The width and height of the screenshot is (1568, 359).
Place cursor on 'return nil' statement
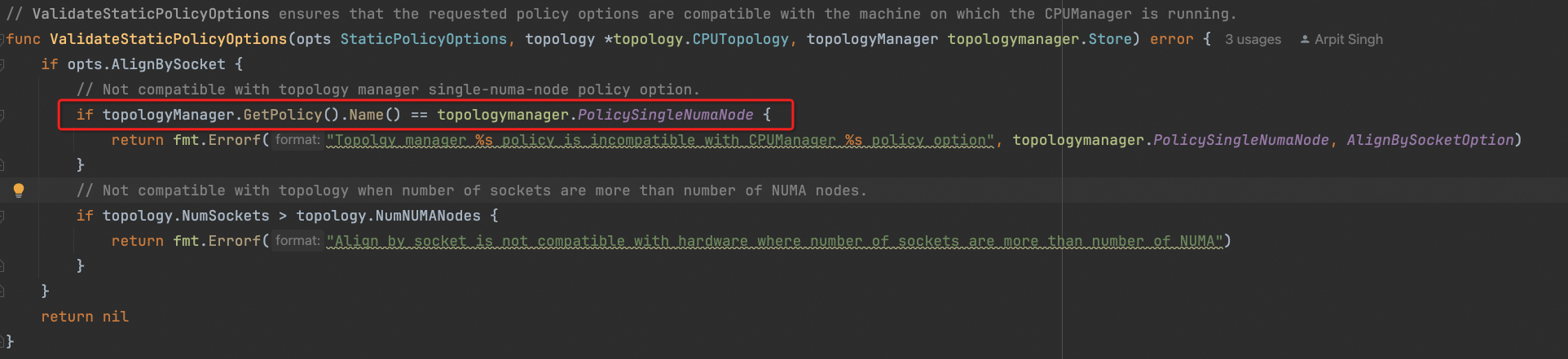point(85,317)
